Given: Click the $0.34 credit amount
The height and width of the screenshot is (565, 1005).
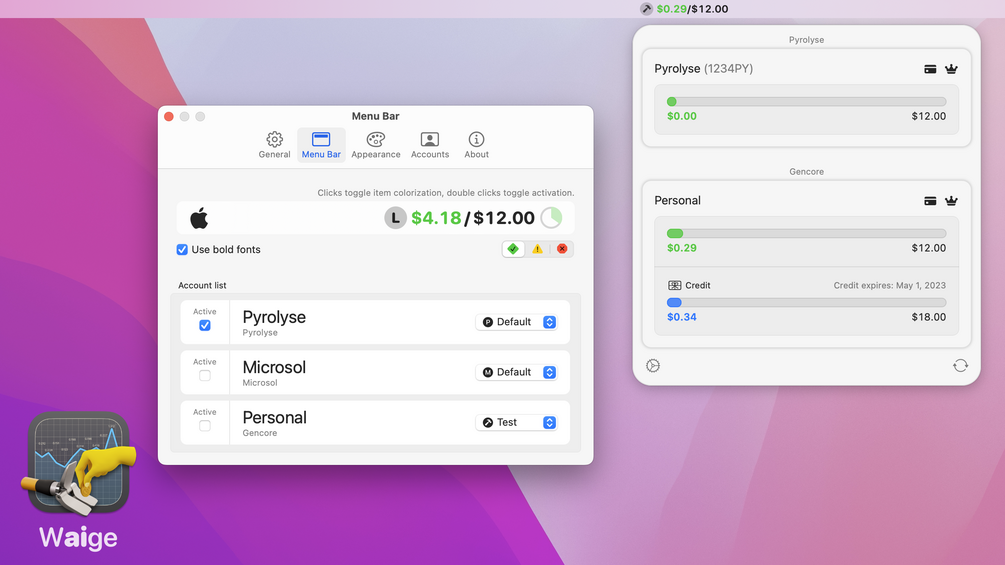Looking at the screenshot, I should coord(681,317).
